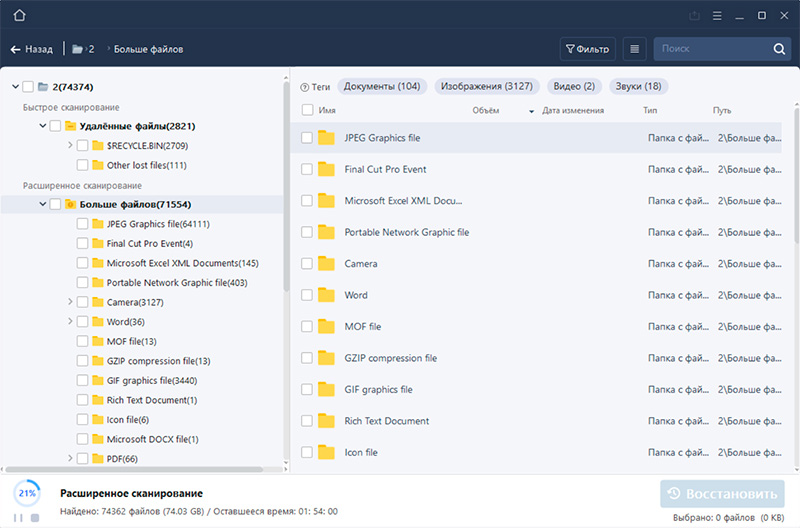Open the hamburger menu in title bar
800x528 pixels.
pos(716,16)
